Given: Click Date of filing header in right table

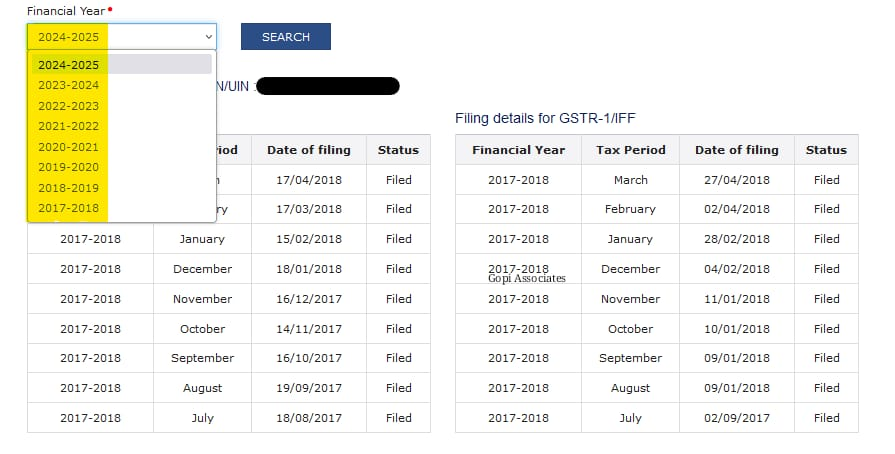Looking at the screenshot, I should pyautogui.click(x=736, y=150).
